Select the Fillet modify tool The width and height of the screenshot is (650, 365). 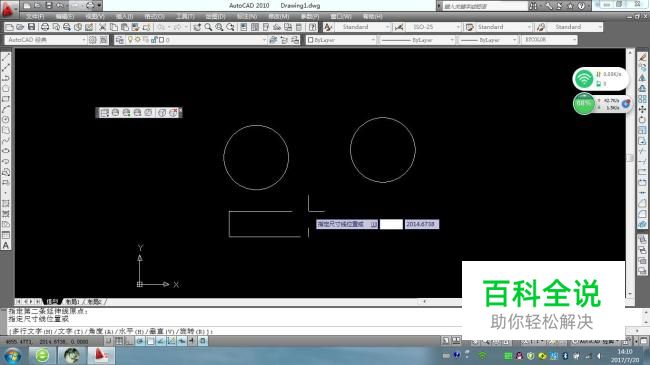click(642, 214)
